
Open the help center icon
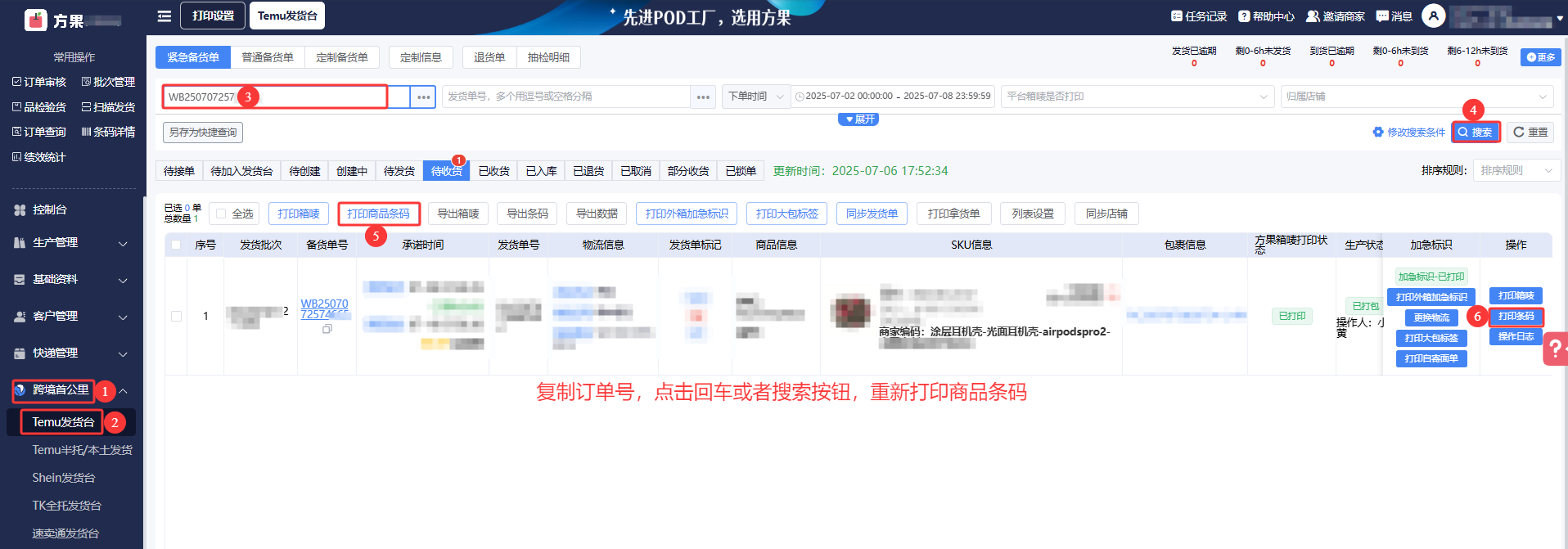1244,16
